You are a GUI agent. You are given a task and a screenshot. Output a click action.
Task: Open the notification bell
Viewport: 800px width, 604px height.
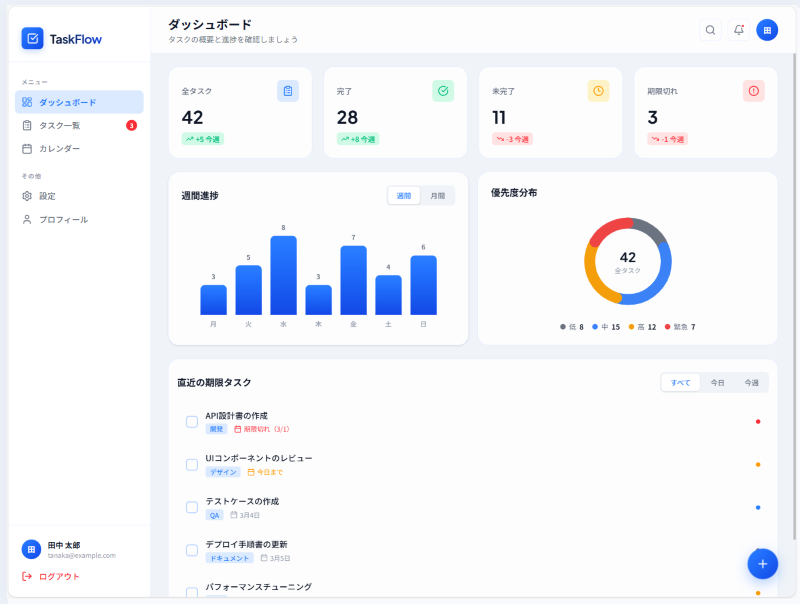738,30
